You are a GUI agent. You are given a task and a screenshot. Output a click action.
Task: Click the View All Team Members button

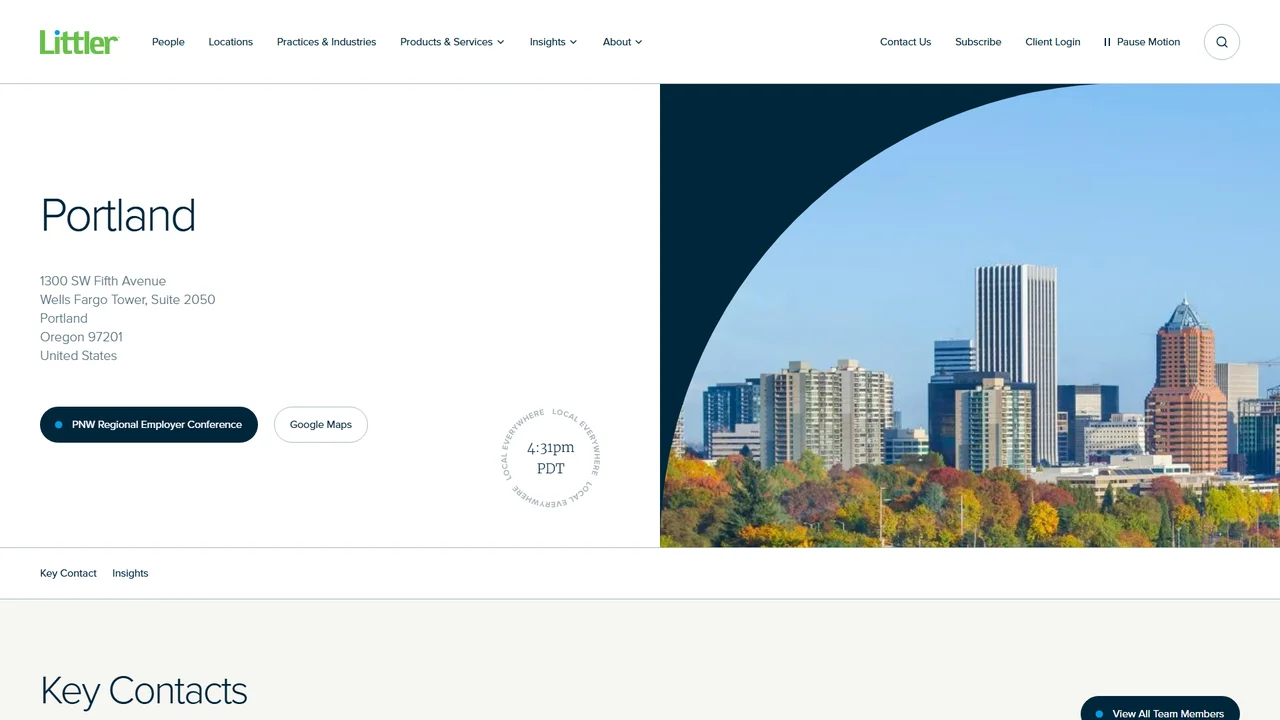pyautogui.click(x=1160, y=708)
